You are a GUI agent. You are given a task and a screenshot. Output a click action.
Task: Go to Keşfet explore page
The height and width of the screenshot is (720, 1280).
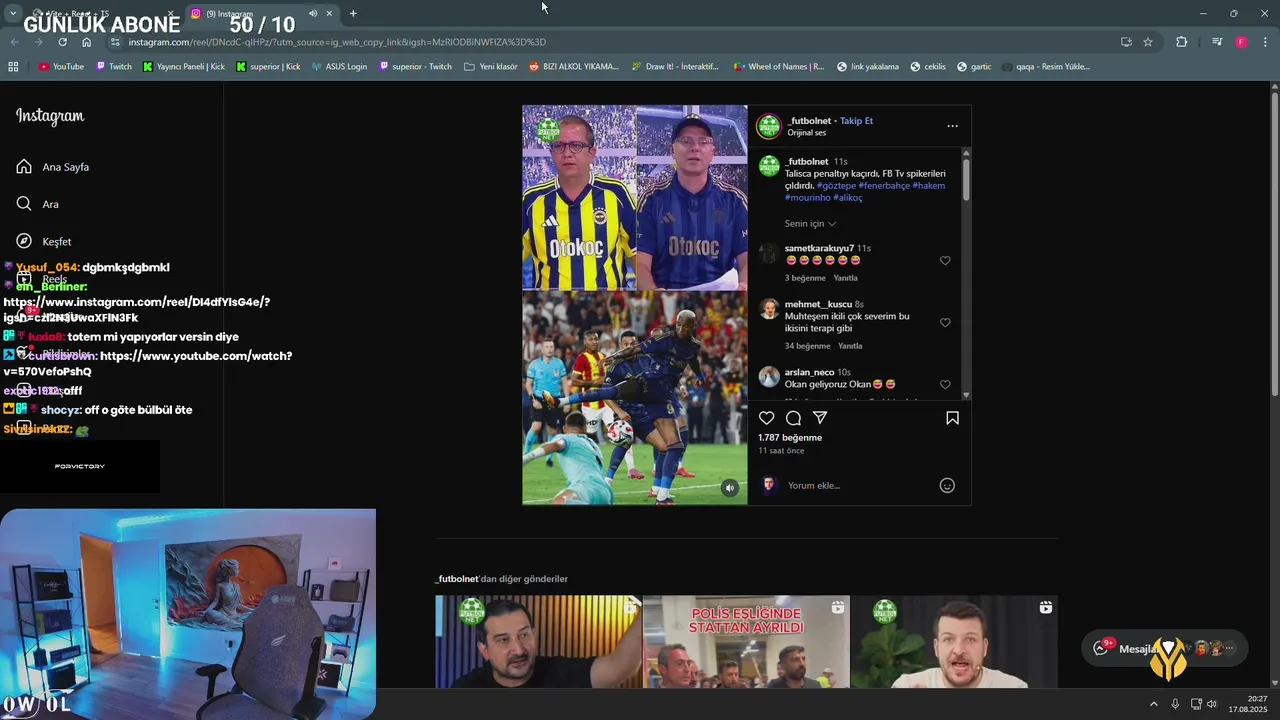[x=44, y=241]
